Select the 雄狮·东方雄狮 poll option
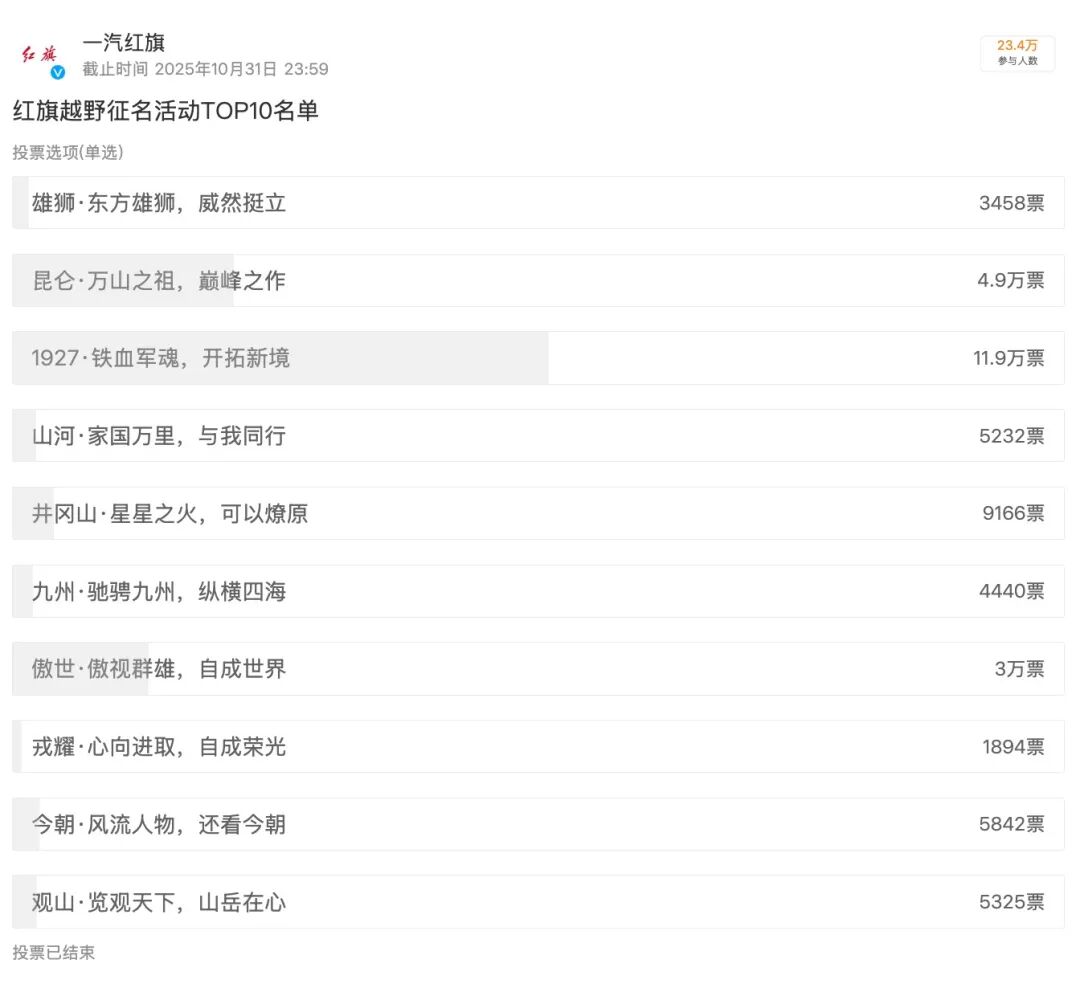 [538, 203]
